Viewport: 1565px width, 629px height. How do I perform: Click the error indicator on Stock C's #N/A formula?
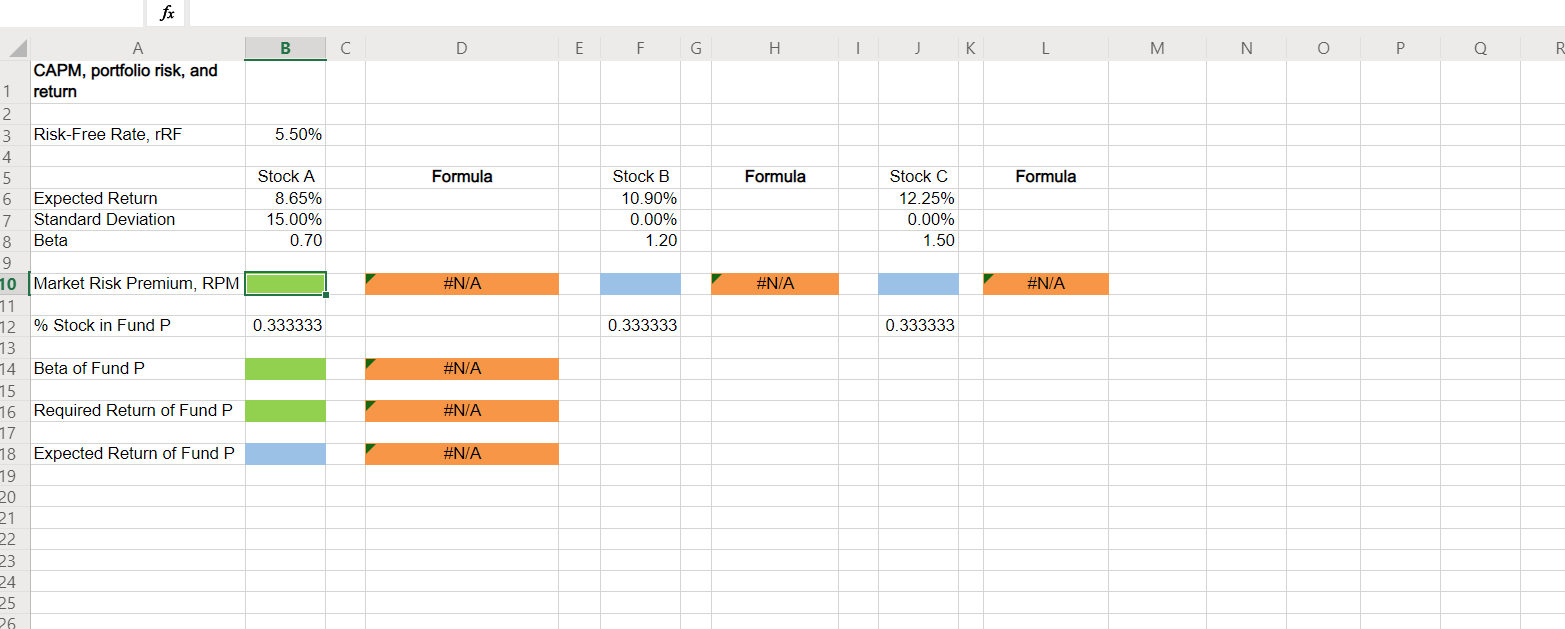[x=988, y=277]
